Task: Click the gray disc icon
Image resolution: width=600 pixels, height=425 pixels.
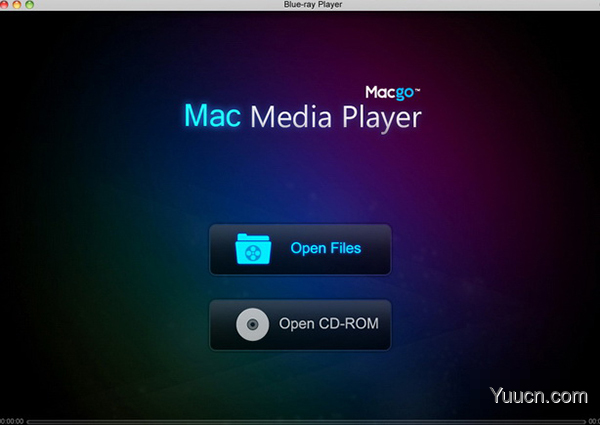Action: pos(252,324)
